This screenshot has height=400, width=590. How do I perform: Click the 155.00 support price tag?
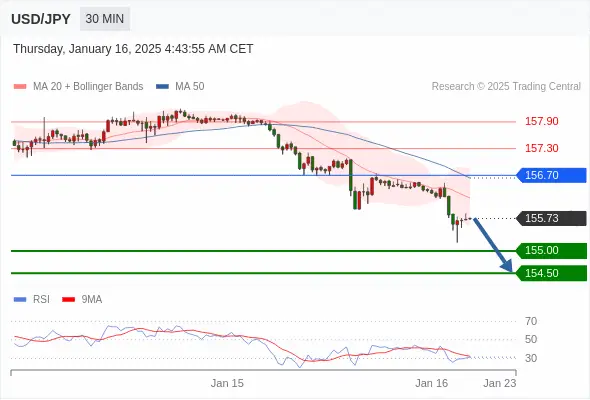click(552, 251)
